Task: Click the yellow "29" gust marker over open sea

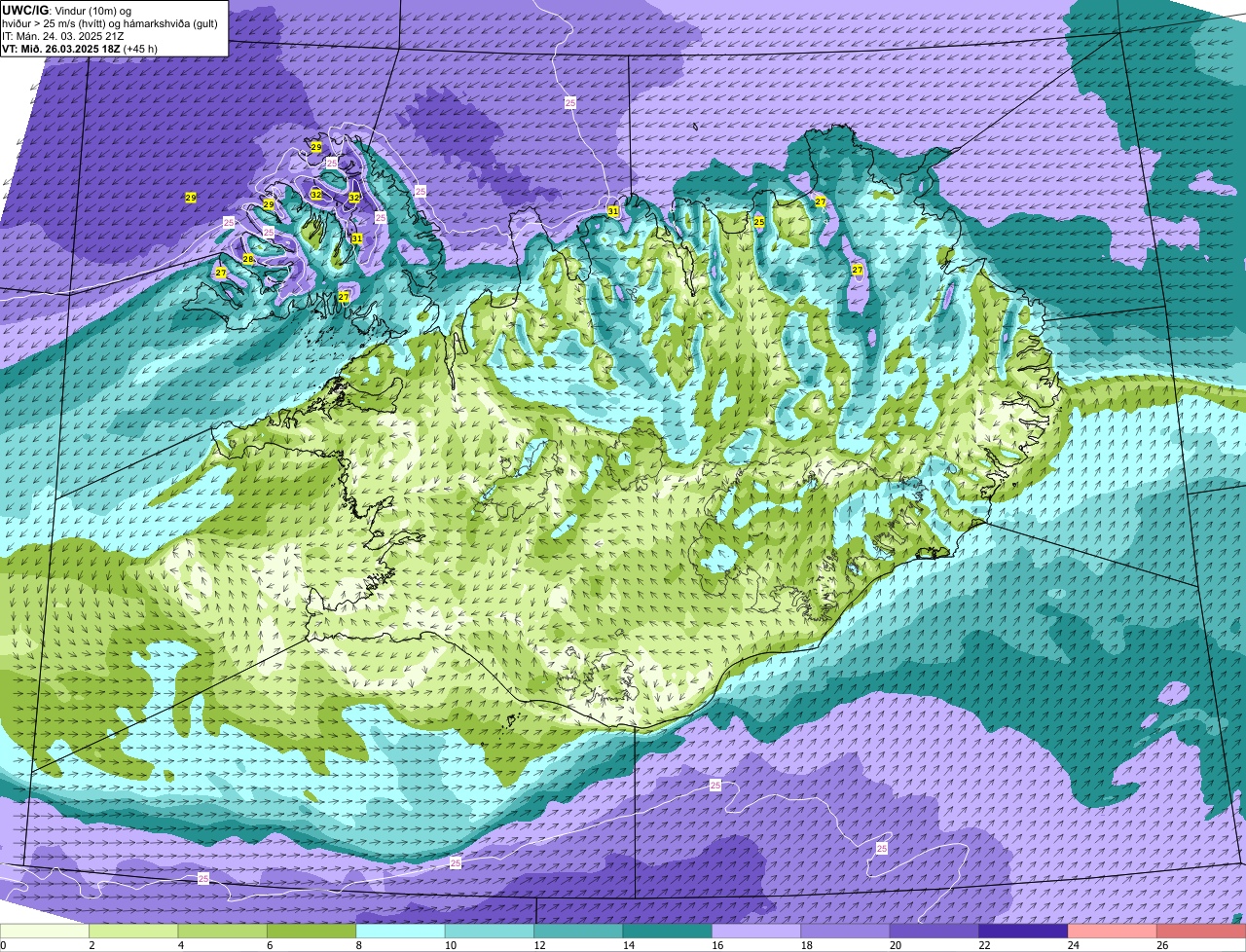Action: click(191, 198)
